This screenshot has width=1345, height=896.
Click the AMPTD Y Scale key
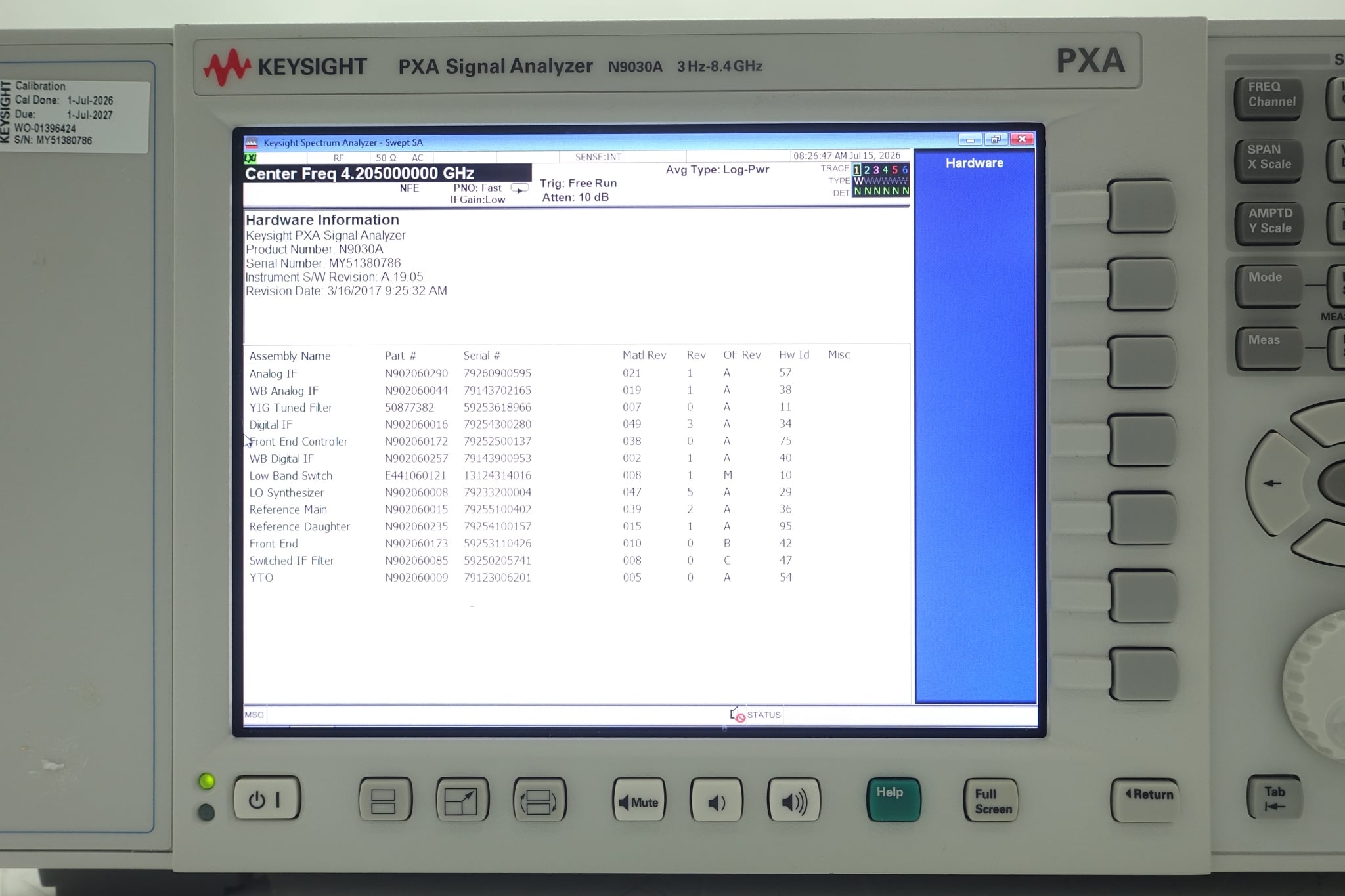1268,224
